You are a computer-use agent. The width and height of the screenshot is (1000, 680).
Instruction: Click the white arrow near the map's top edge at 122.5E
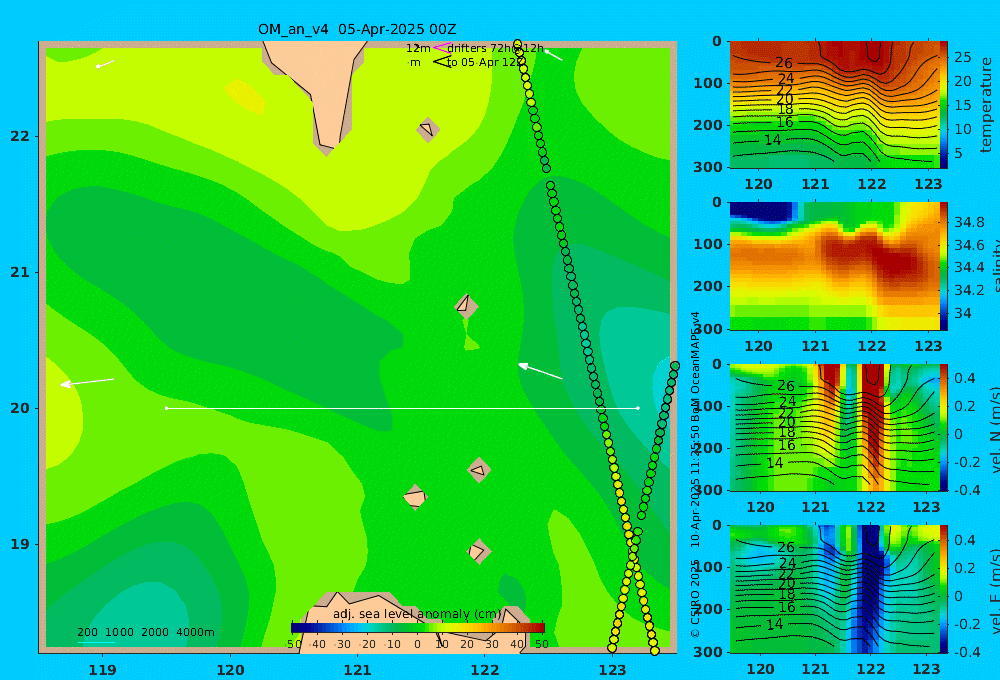553,55
